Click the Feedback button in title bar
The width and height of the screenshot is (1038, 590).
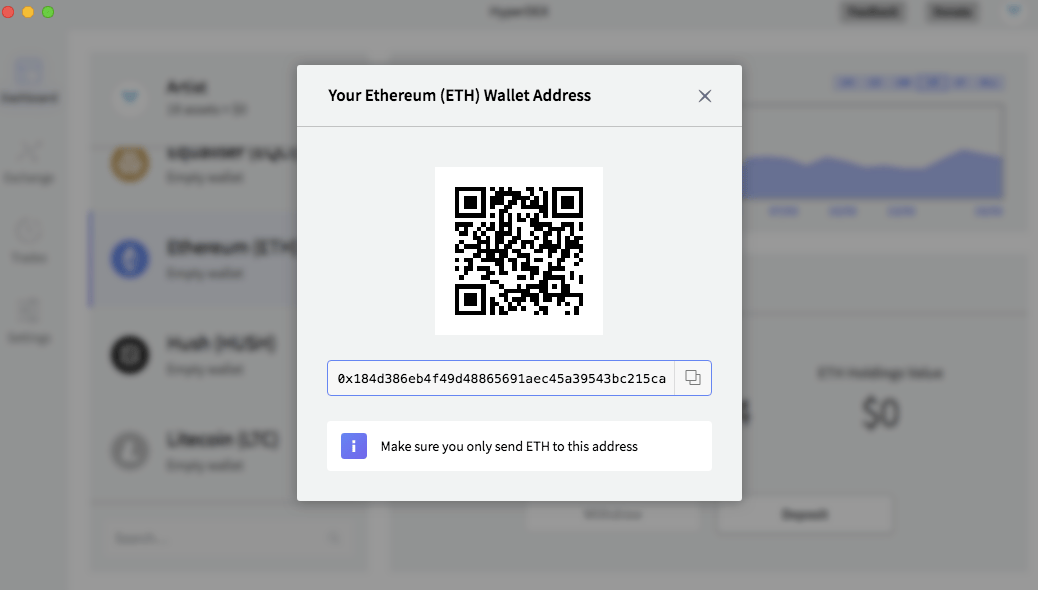tap(873, 12)
